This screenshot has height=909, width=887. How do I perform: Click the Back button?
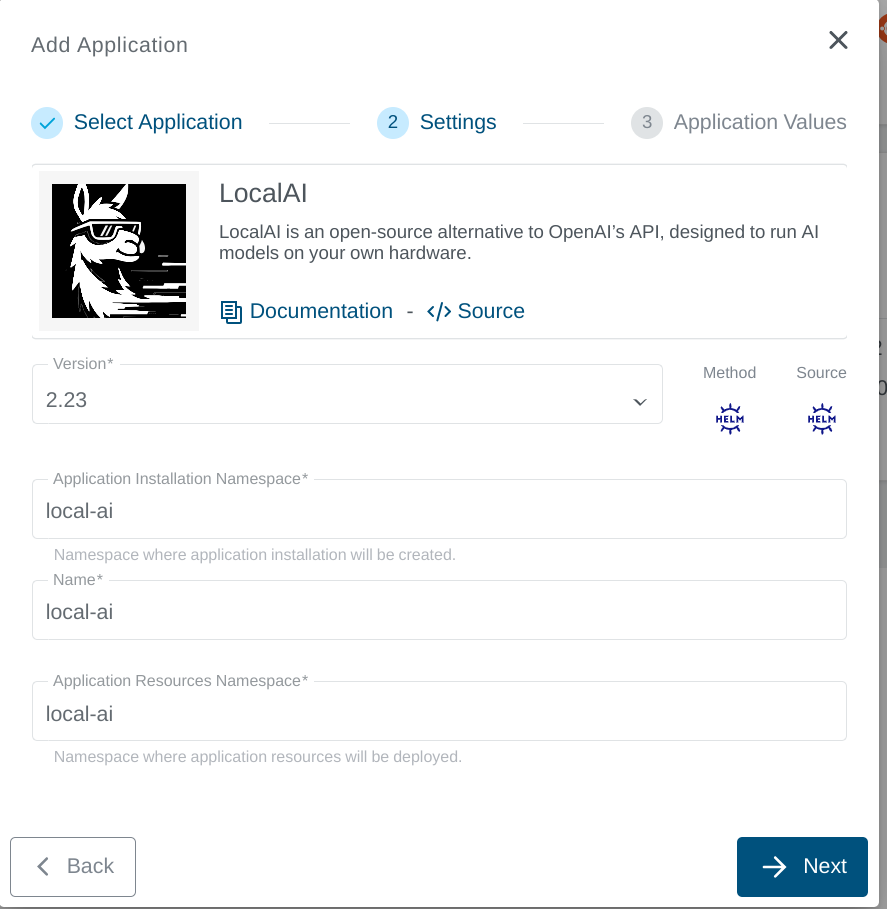pos(72,866)
